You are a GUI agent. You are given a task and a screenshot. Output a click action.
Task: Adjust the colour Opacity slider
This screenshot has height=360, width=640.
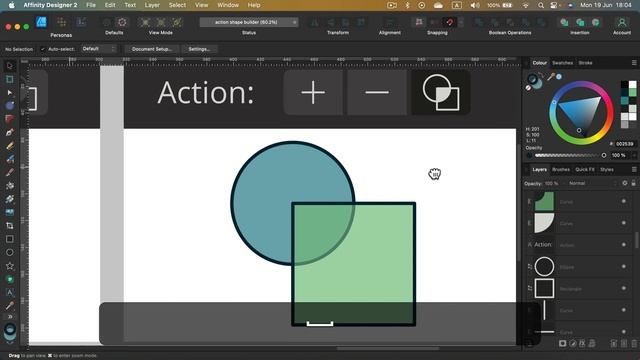tap(570, 156)
